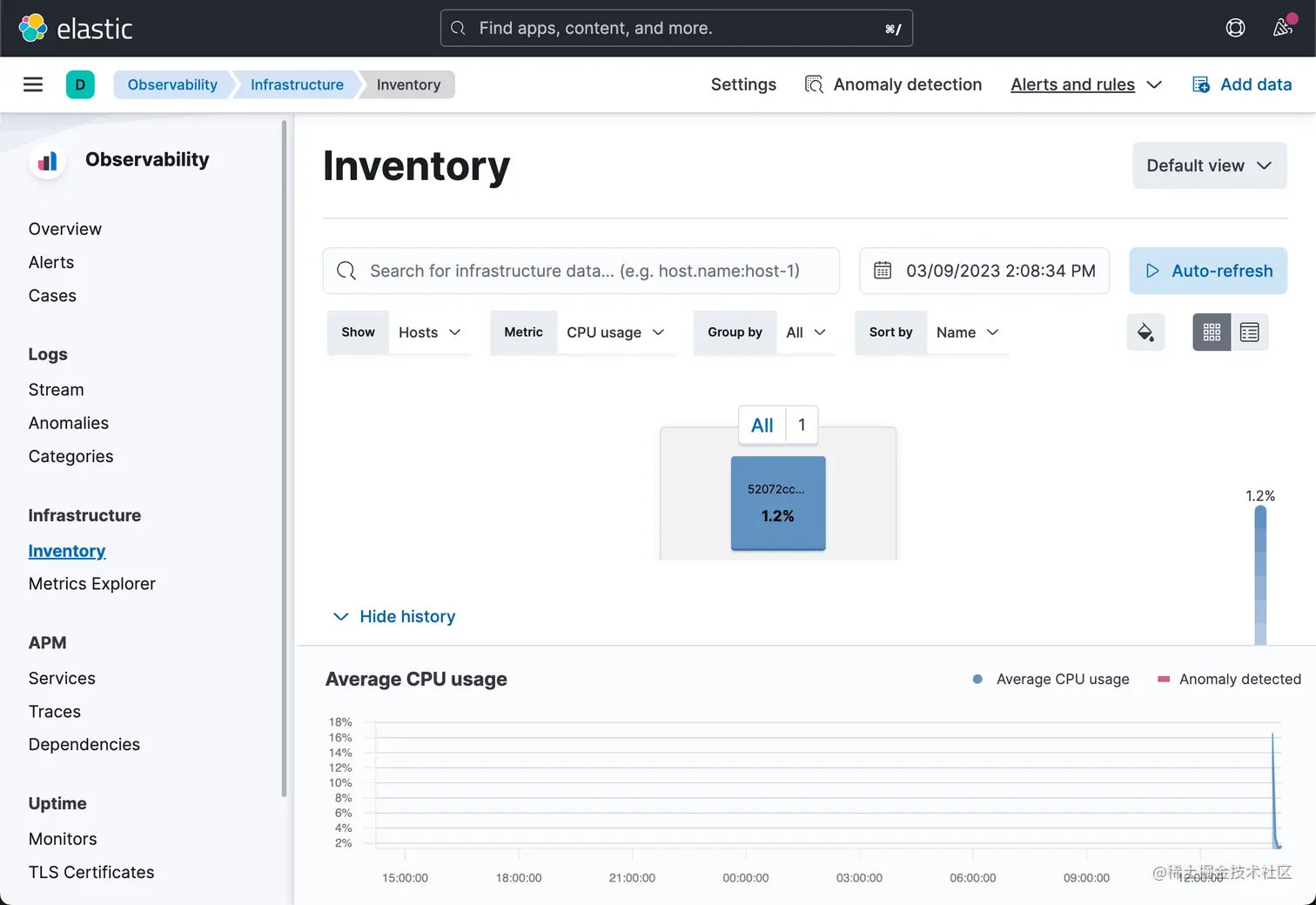This screenshot has width=1316, height=905.
Task: Switch to table list view
Action: click(1249, 332)
